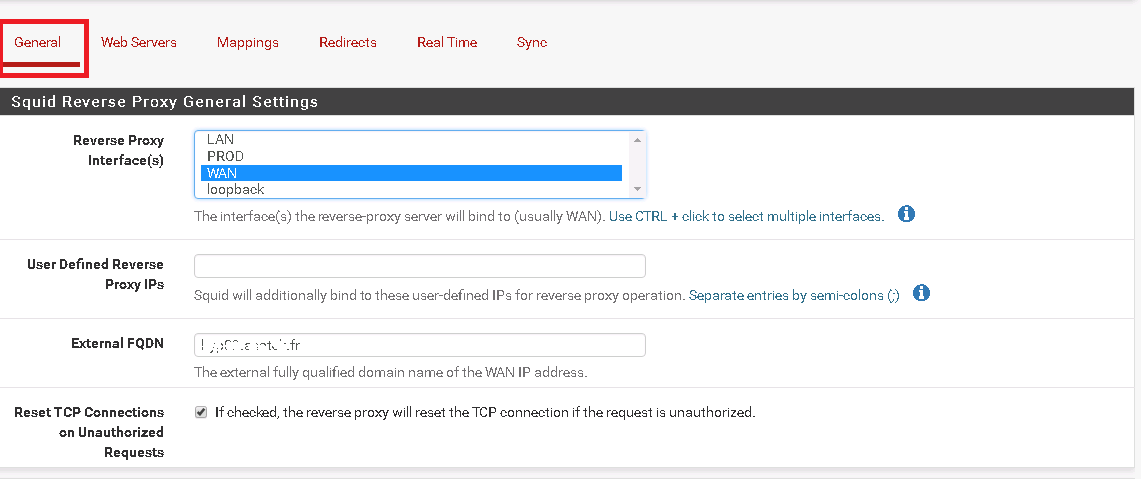The height and width of the screenshot is (479, 1141).
Task: Click the 'external fully qualified domain name' description
Action: [x=390, y=372]
